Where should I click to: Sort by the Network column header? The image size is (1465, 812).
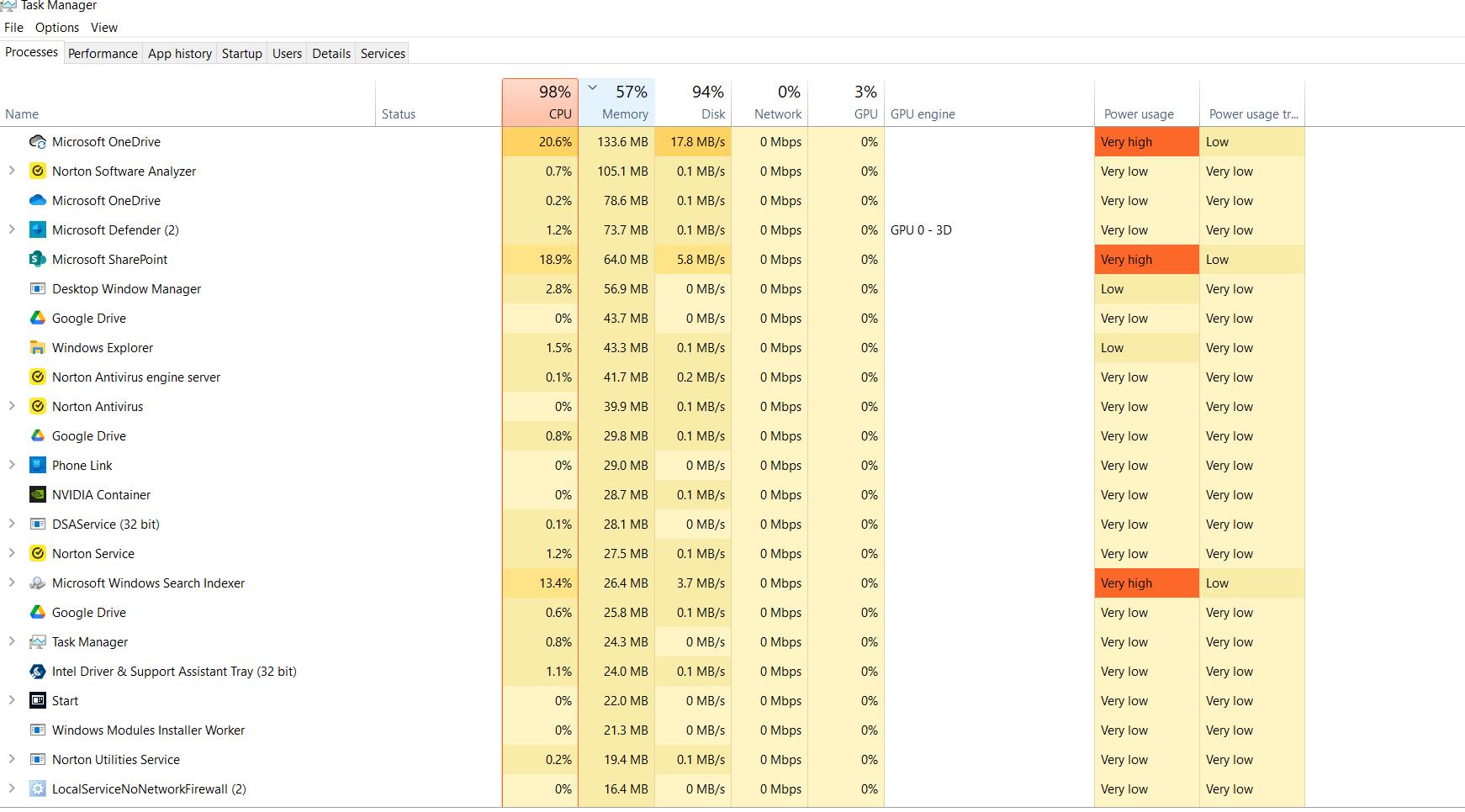[770, 103]
